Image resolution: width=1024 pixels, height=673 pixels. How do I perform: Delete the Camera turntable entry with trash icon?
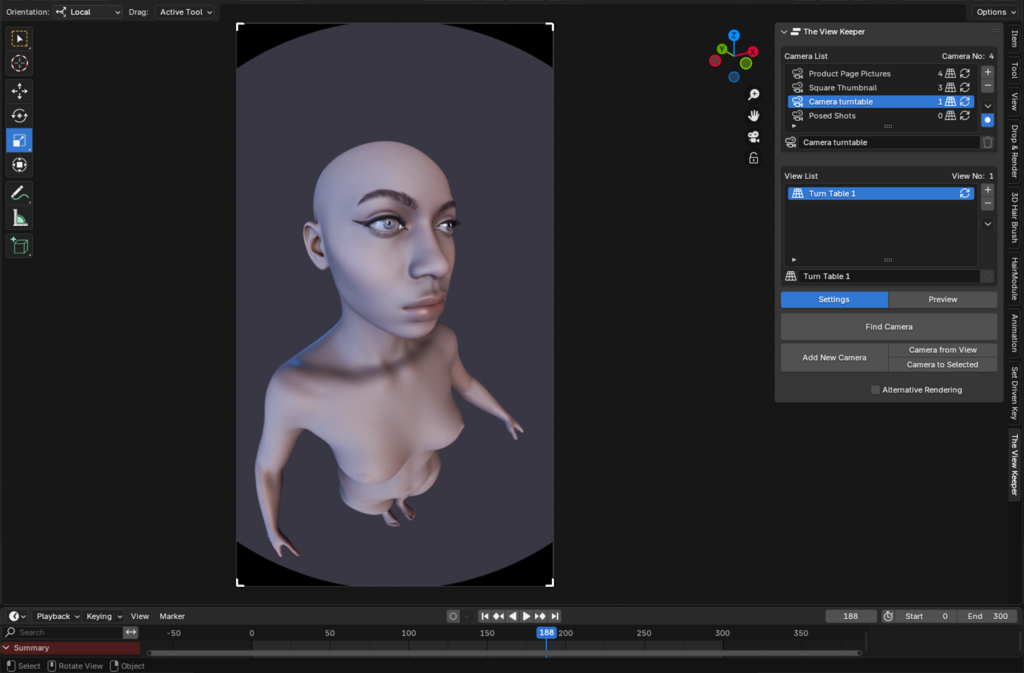tap(987, 142)
